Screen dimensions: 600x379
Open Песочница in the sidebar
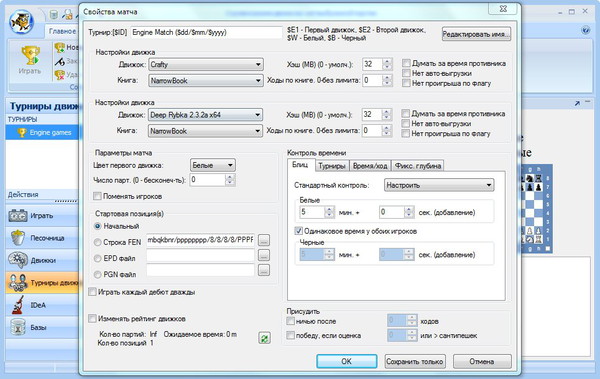click(42, 238)
